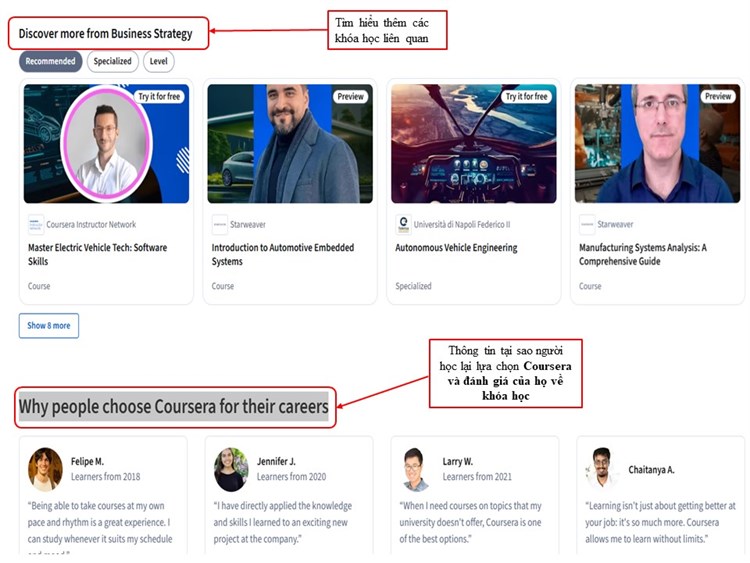The width and height of the screenshot is (750, 563).
Task: Click Preview badge on Manufacturing Systems thumbnail
Action: coord(718,97)
